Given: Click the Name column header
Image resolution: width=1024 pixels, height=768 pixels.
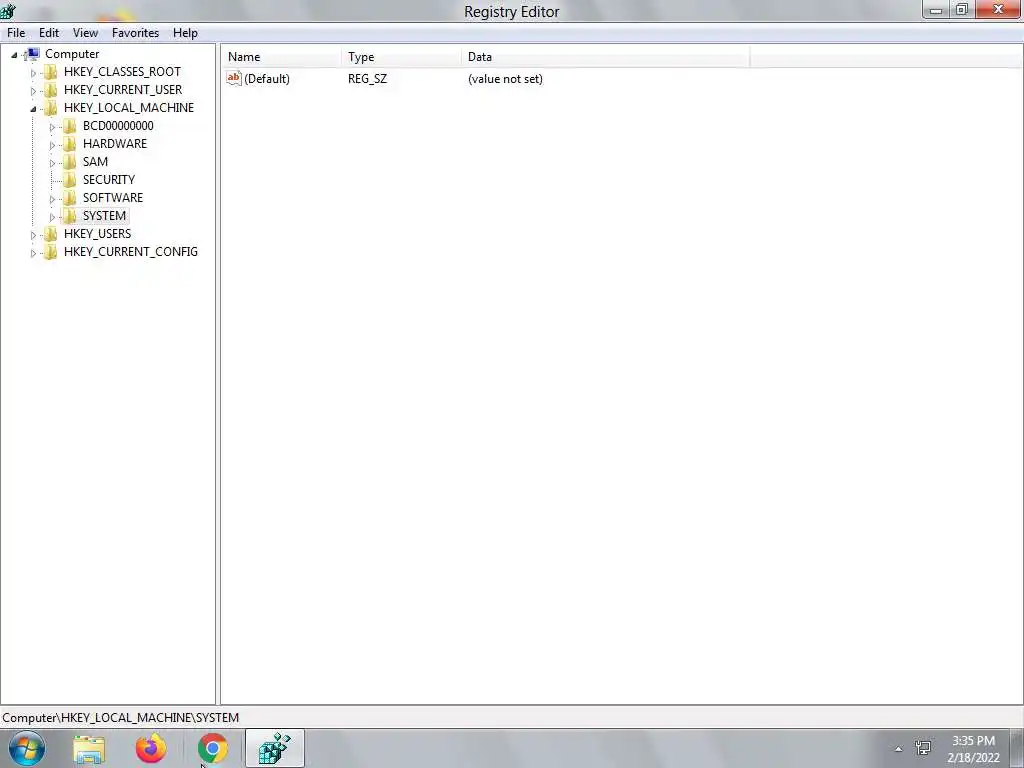Looking at the screenshot, I should pyautogui.click(x=281, y=57).
